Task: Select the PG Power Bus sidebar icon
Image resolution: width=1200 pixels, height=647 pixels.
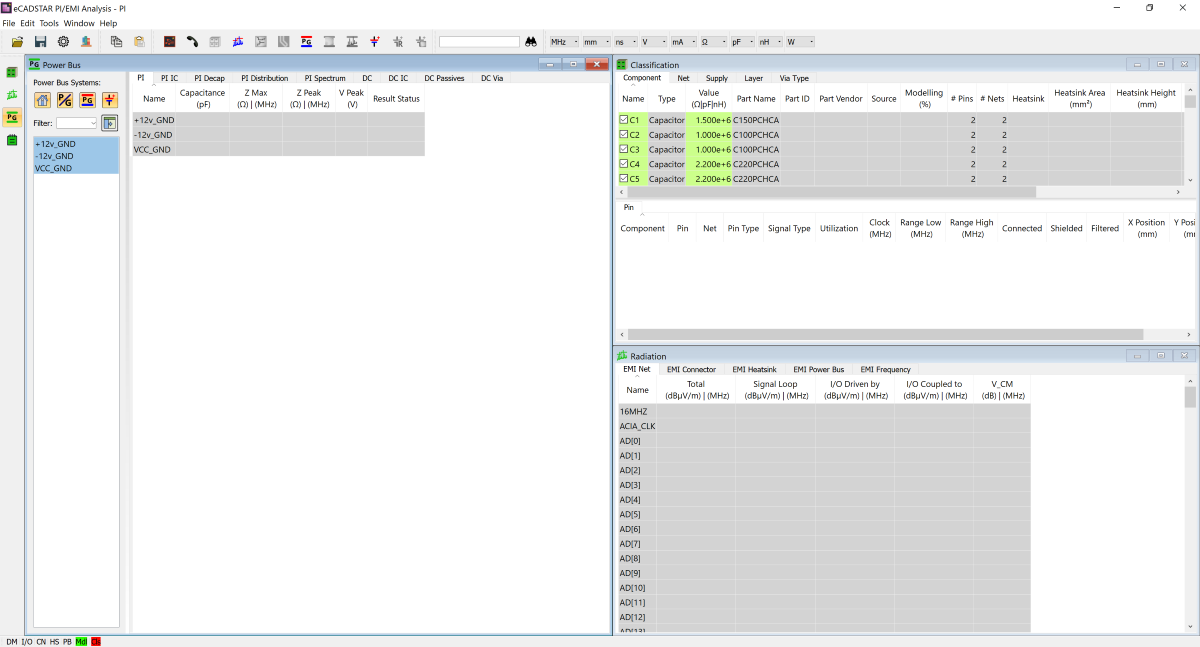Action: pyautogui.click(x=12, y=117)
